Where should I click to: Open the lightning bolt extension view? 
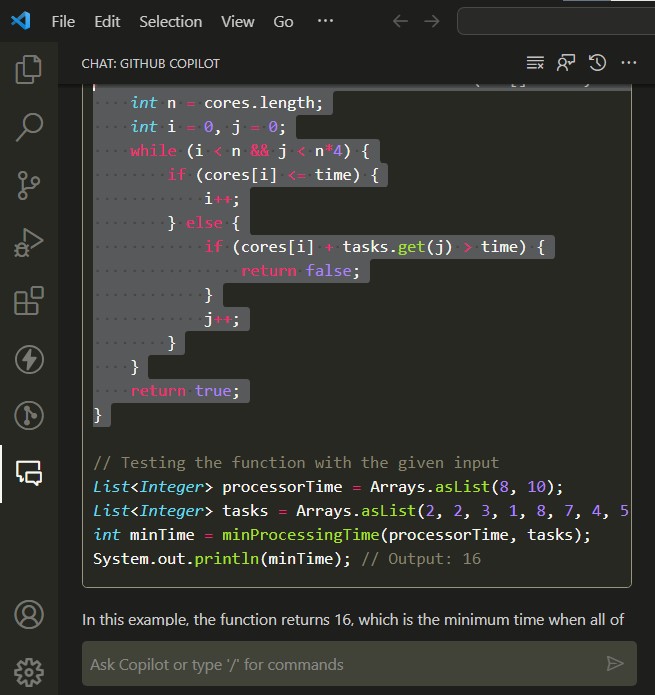(29, 359)
